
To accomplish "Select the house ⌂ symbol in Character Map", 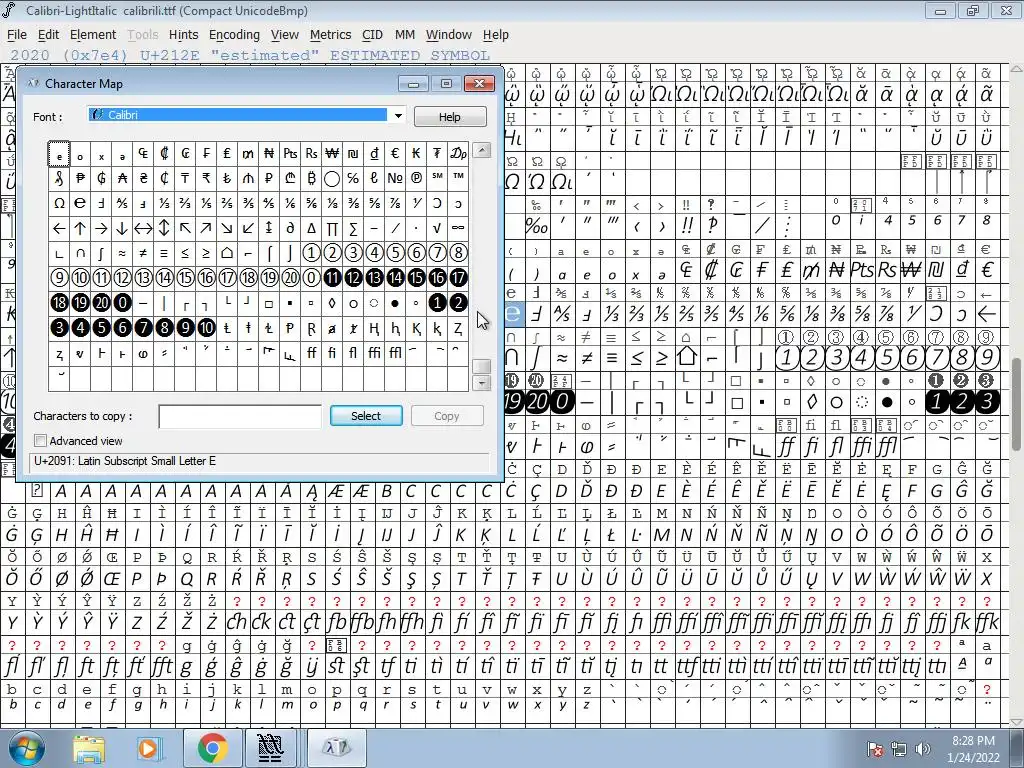I will tap(227, 253).
